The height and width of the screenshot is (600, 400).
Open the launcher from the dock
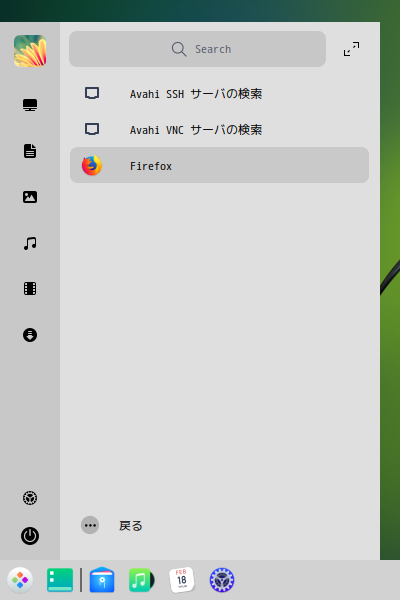click(20, 580)
